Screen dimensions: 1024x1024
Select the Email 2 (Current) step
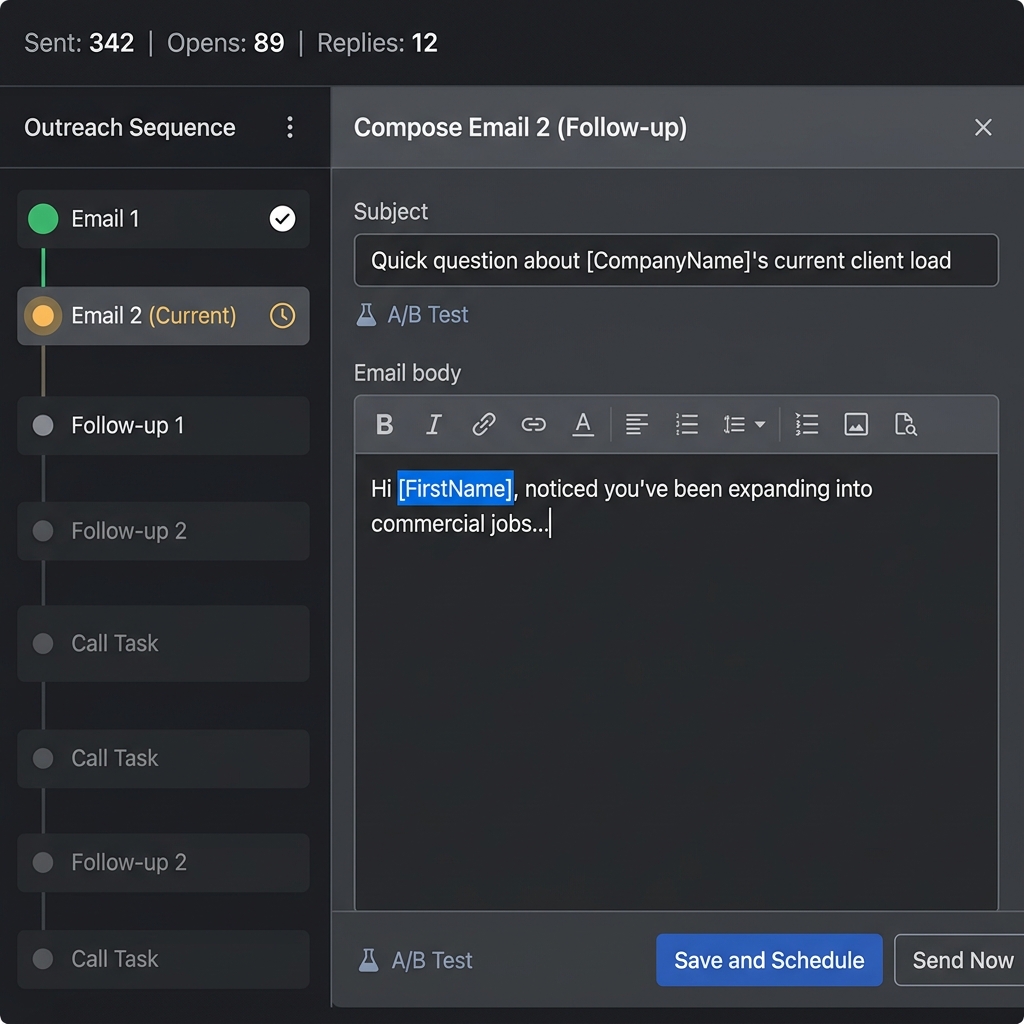163,316
